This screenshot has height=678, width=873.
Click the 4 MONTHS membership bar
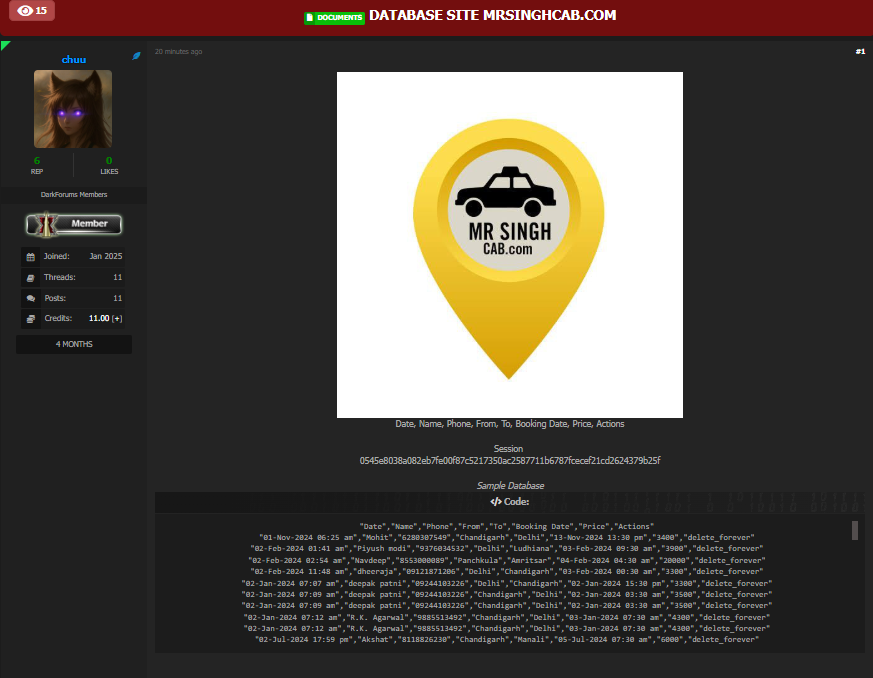(x=74, y=344)
